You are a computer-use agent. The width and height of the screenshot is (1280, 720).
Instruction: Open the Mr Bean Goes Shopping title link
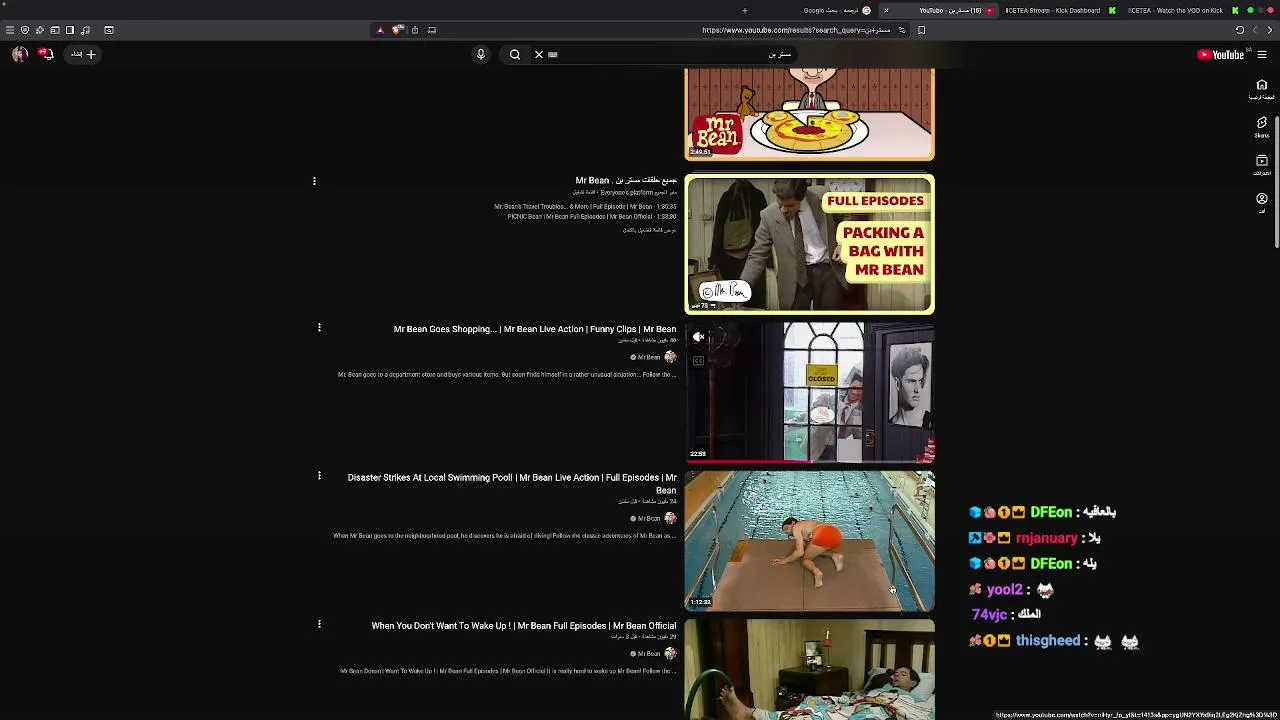click(535, 329)
